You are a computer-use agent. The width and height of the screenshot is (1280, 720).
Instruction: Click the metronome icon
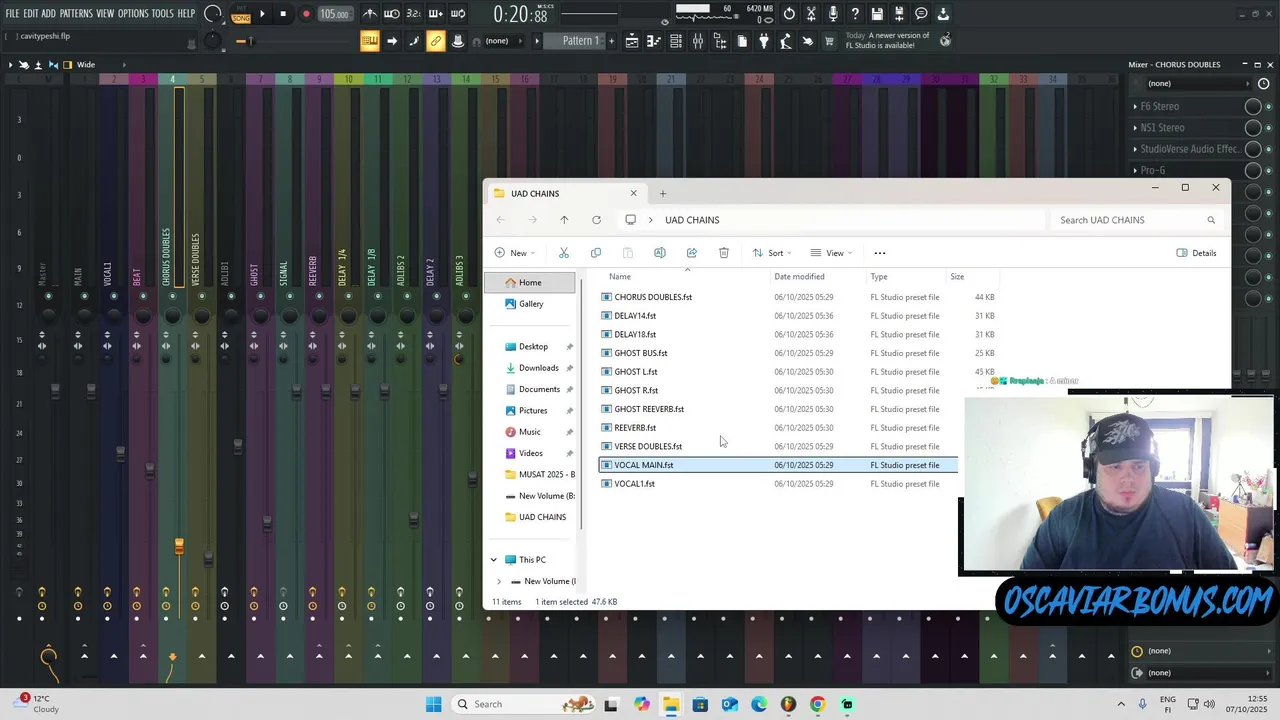370,14
